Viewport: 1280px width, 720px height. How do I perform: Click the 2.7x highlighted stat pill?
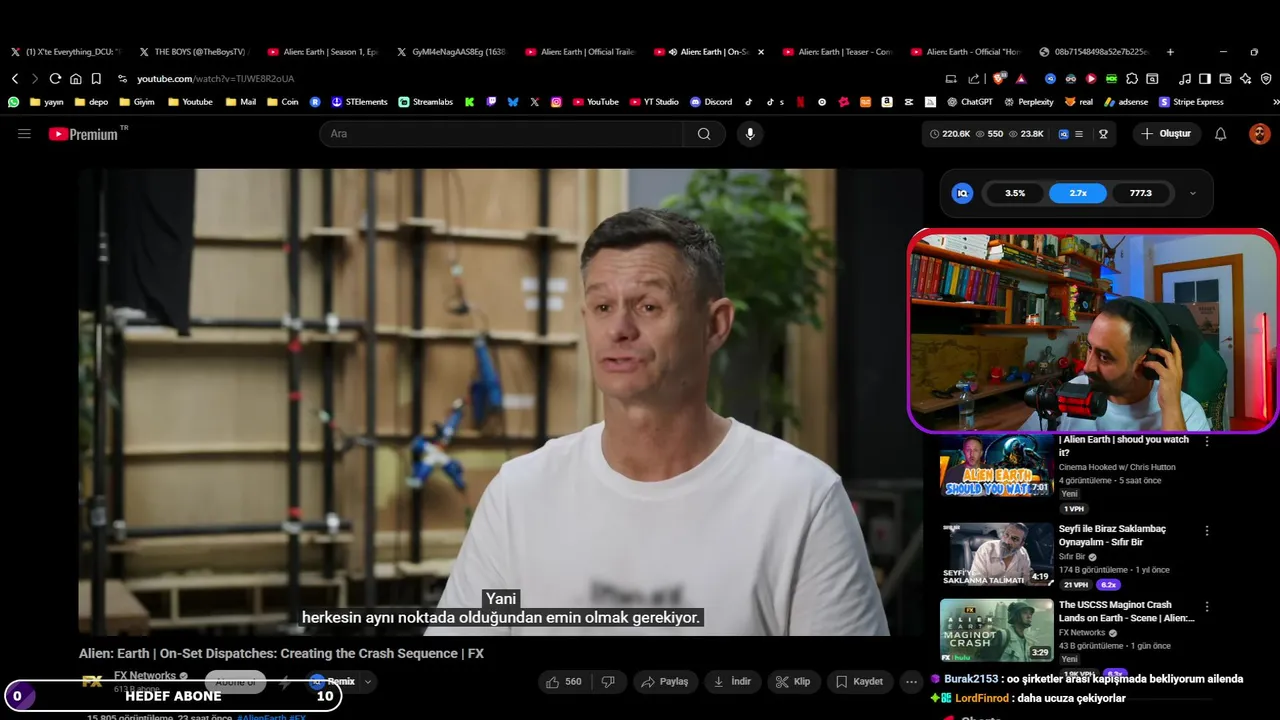pyautogui.click(x=1078, y=193)
